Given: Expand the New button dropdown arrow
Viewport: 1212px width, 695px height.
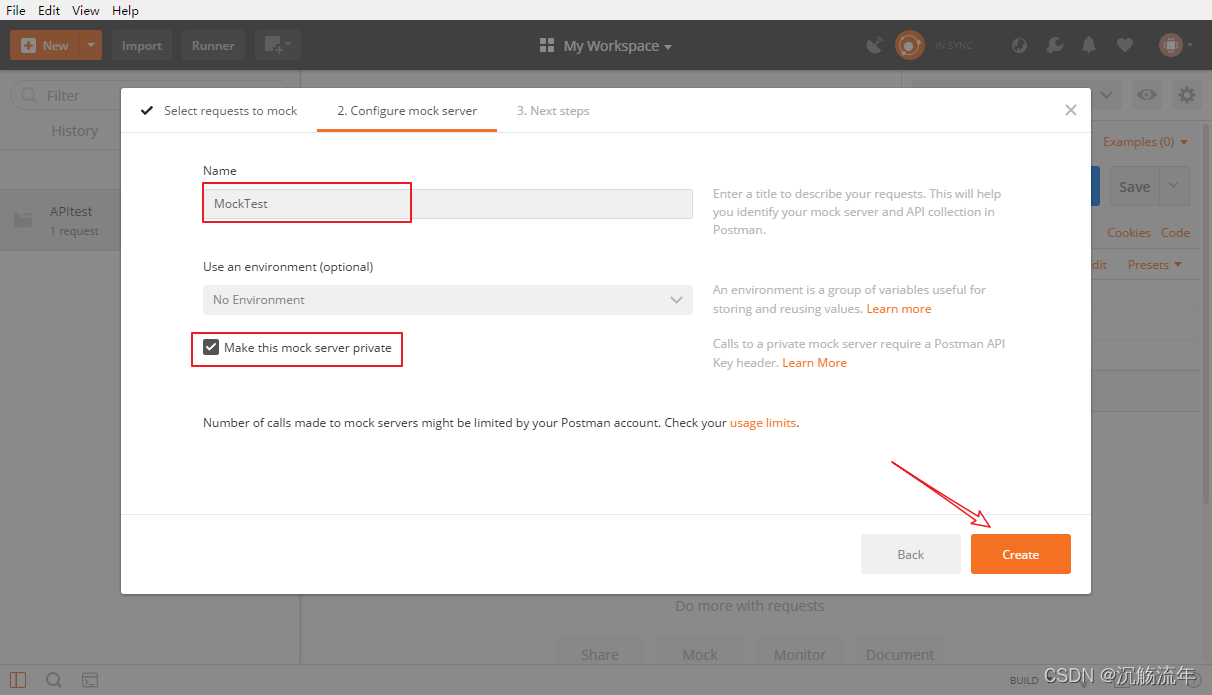Looking at the screenshot, I should point(91,45).
